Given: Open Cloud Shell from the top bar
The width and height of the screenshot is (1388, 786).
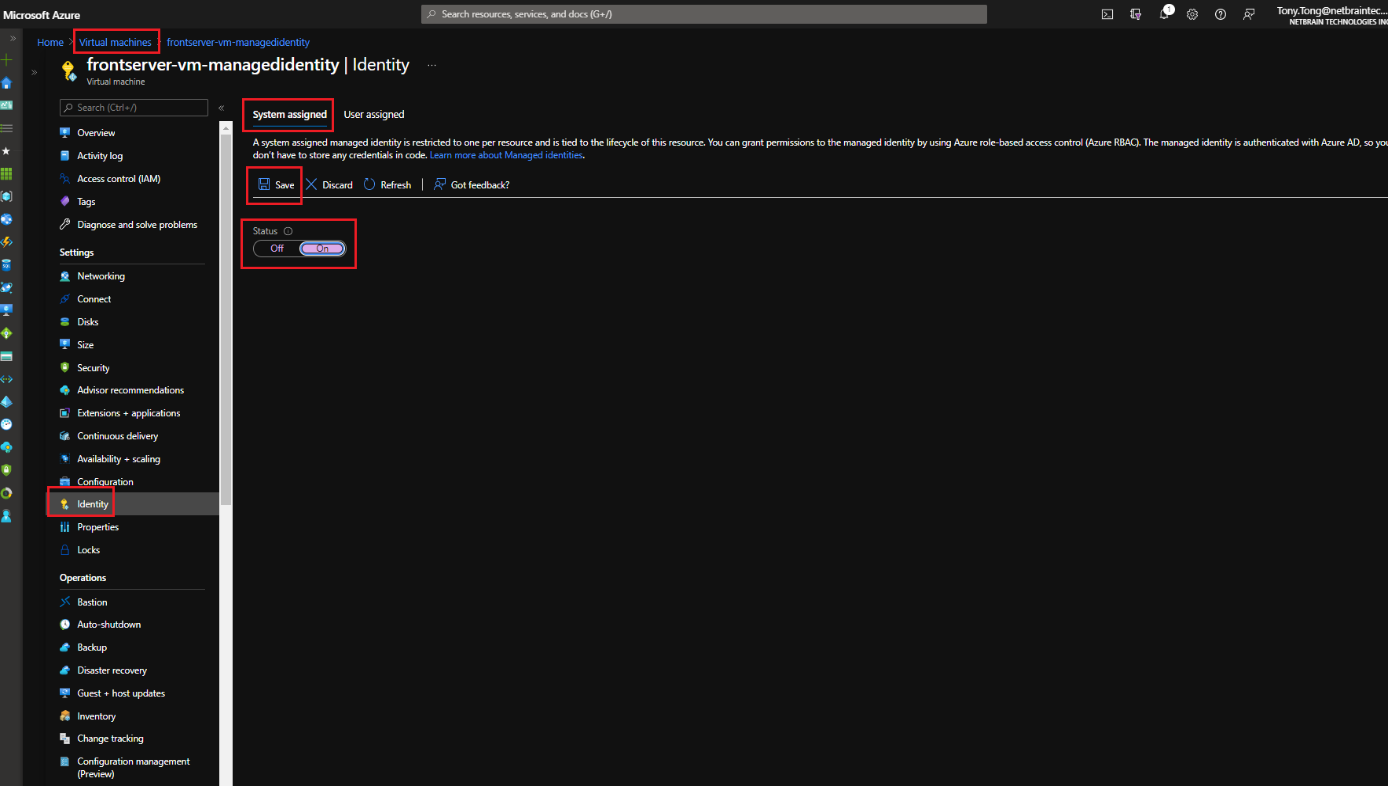Looking at the screenshot, I should tap(1107, 14).
